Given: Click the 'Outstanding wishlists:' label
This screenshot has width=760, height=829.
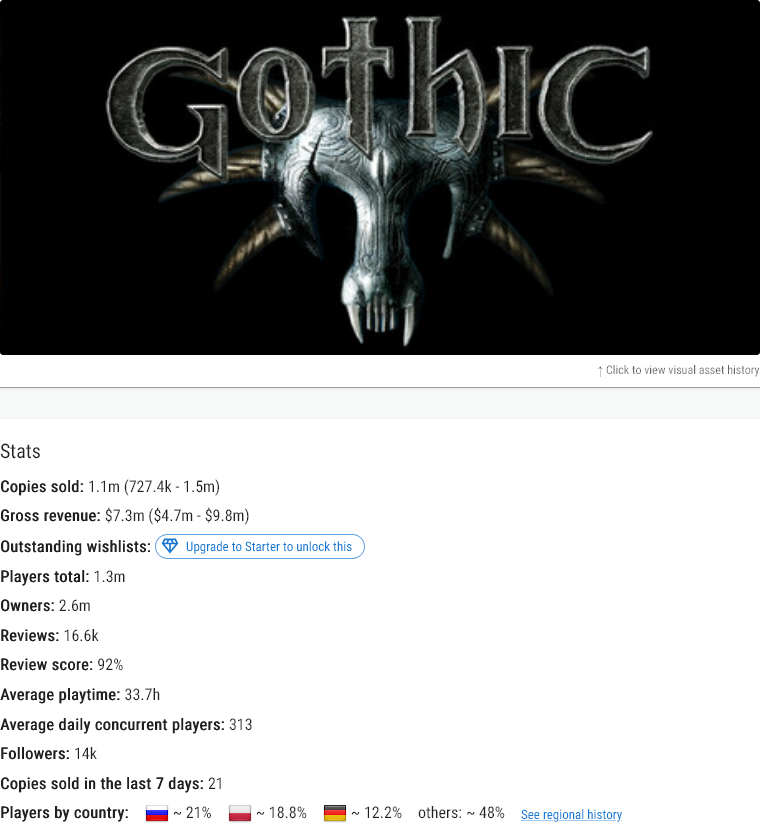Looking at the screenshot, I should click(76, 546).
